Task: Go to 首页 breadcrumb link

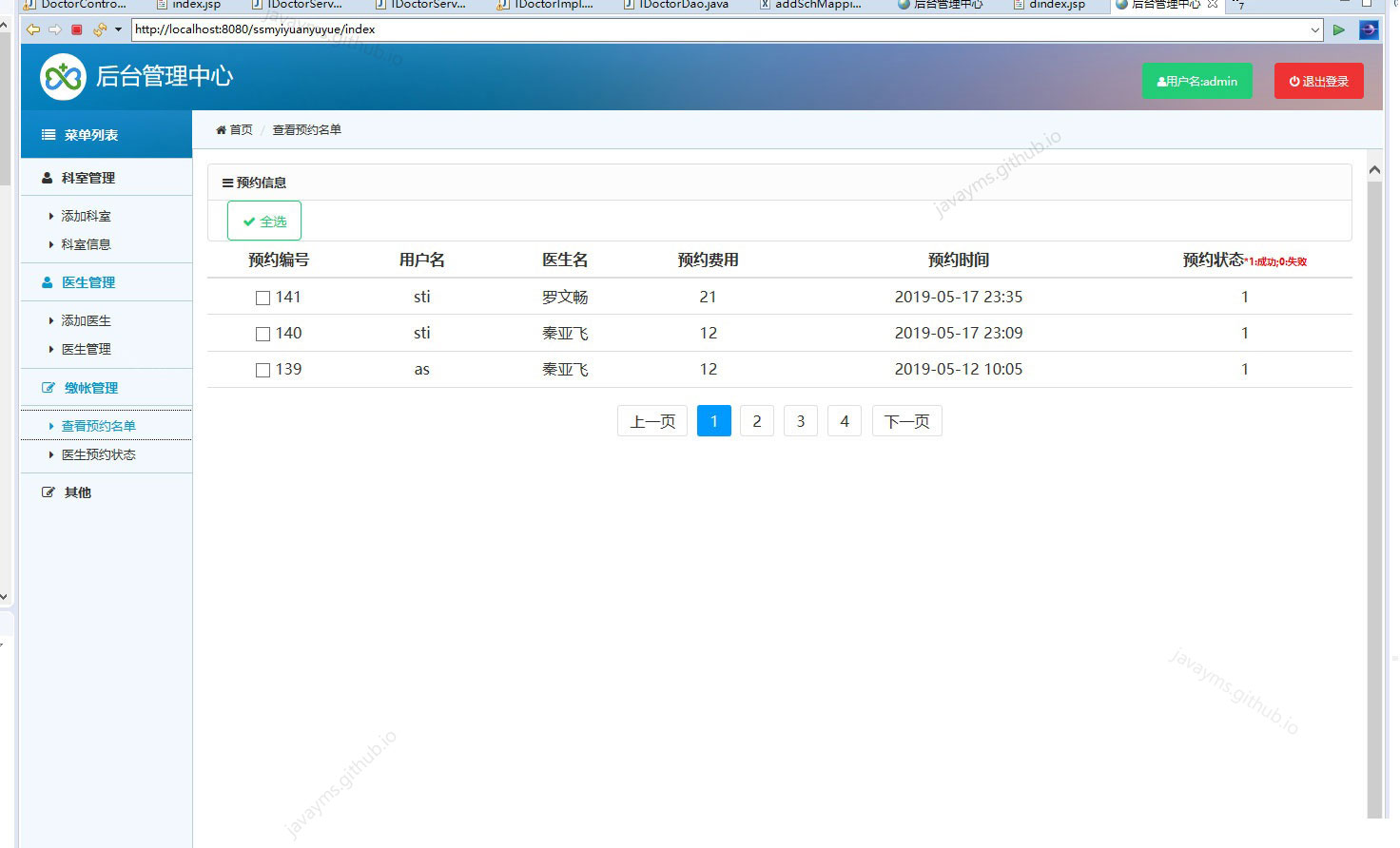Action: [241, 129]
